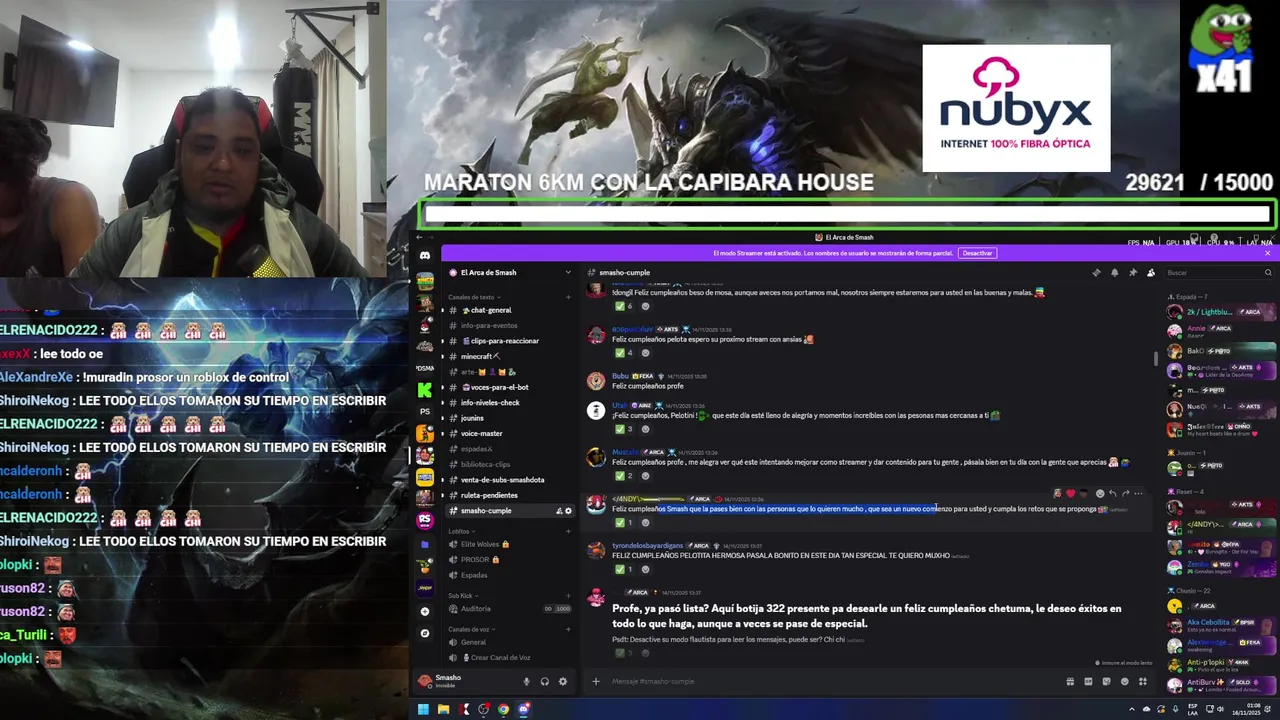Open more options on hovered 4NDY message
This screenshot has height=720, width=1280.
click(1138, 493)
